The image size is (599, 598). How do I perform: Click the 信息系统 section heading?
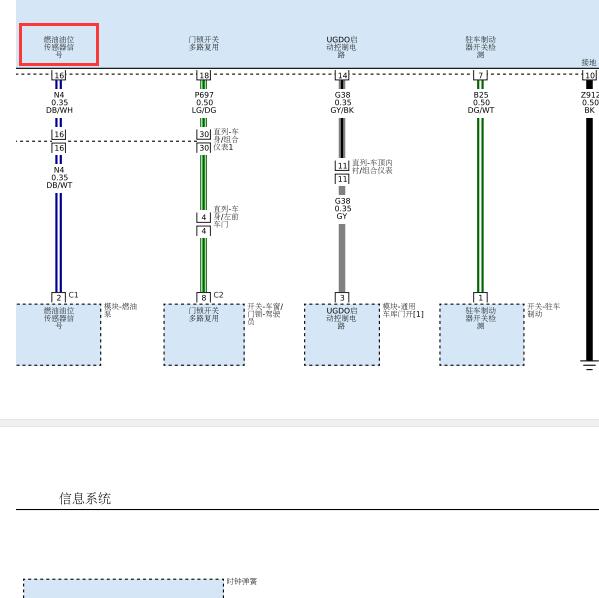(x=85, y=498)
